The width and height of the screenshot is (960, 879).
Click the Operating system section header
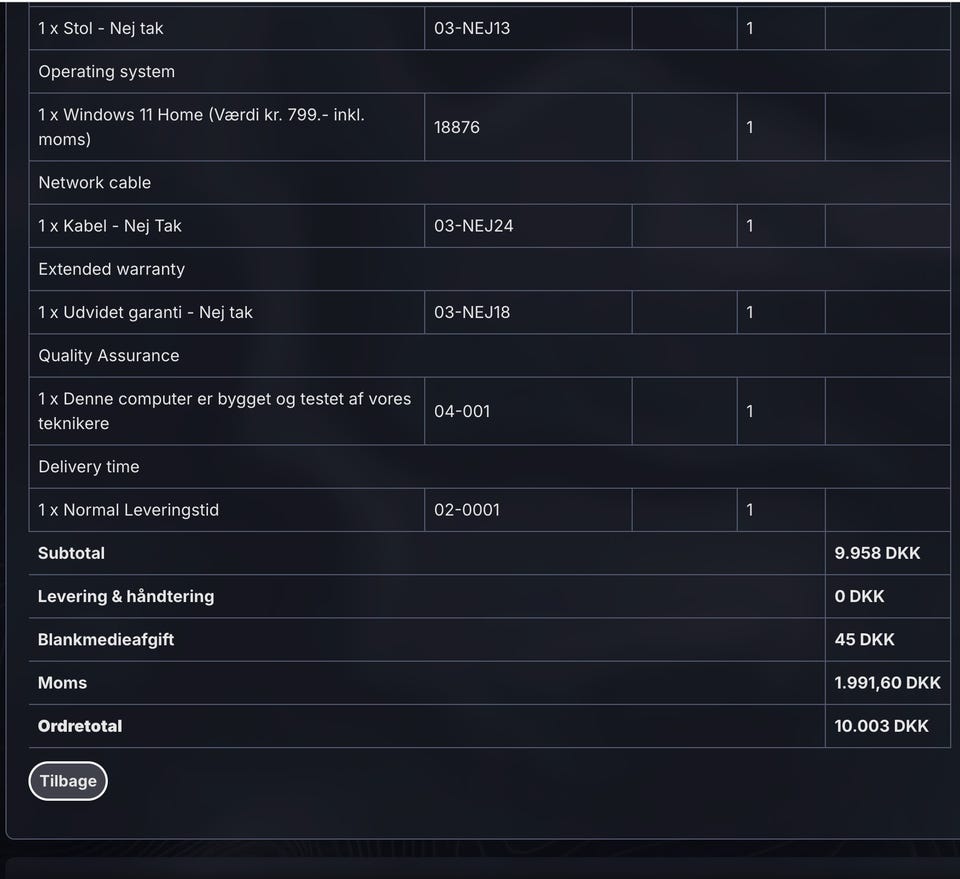(107, 72)
